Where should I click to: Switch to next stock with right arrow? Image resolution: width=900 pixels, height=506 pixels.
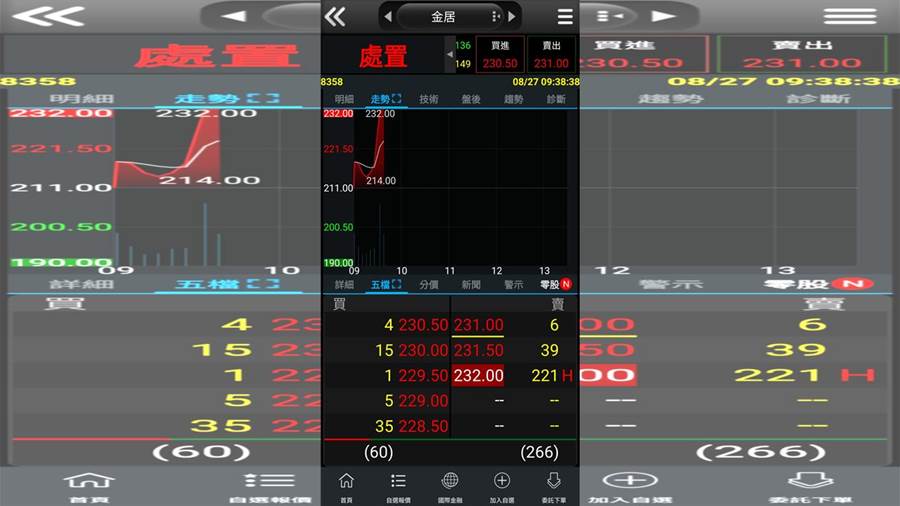[x=511, y=17]
